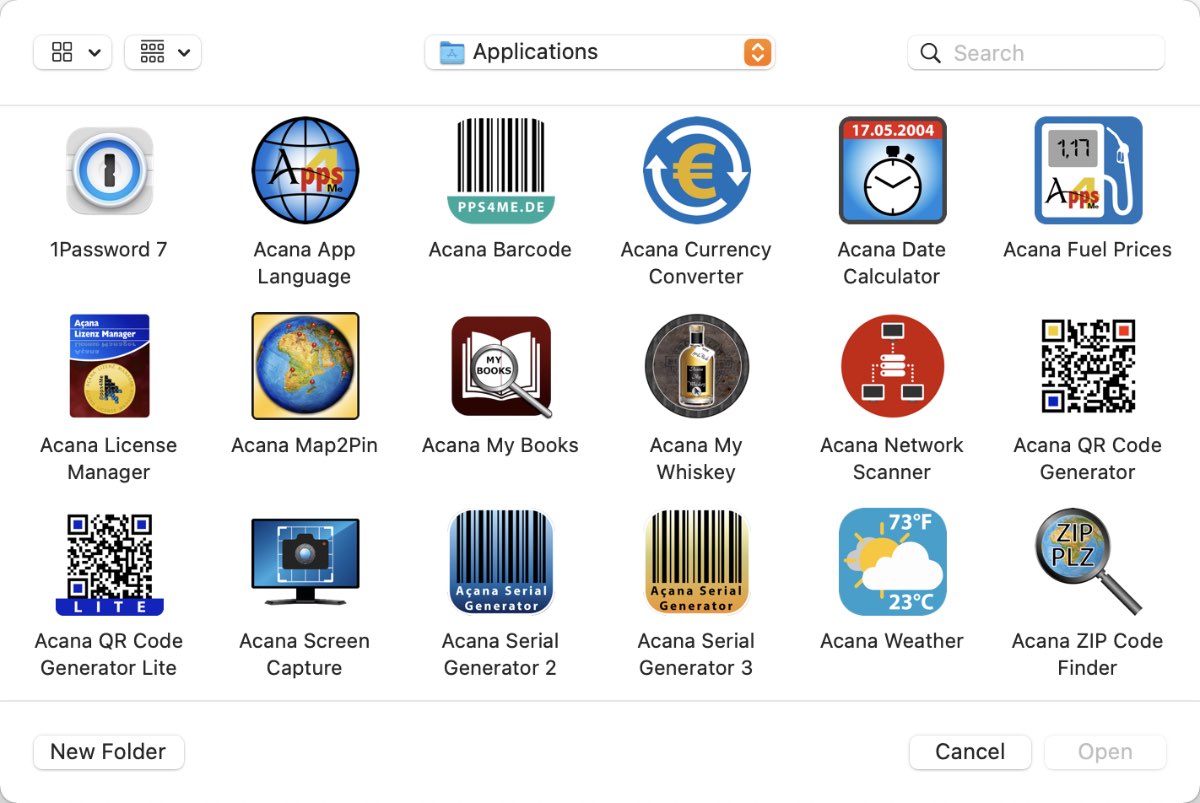The width and height of the screenshot is (1200, 803).
Task: Click the "Acana Serial Generator 3" name label
Action: pyautogui.click(x=696, y=654)
